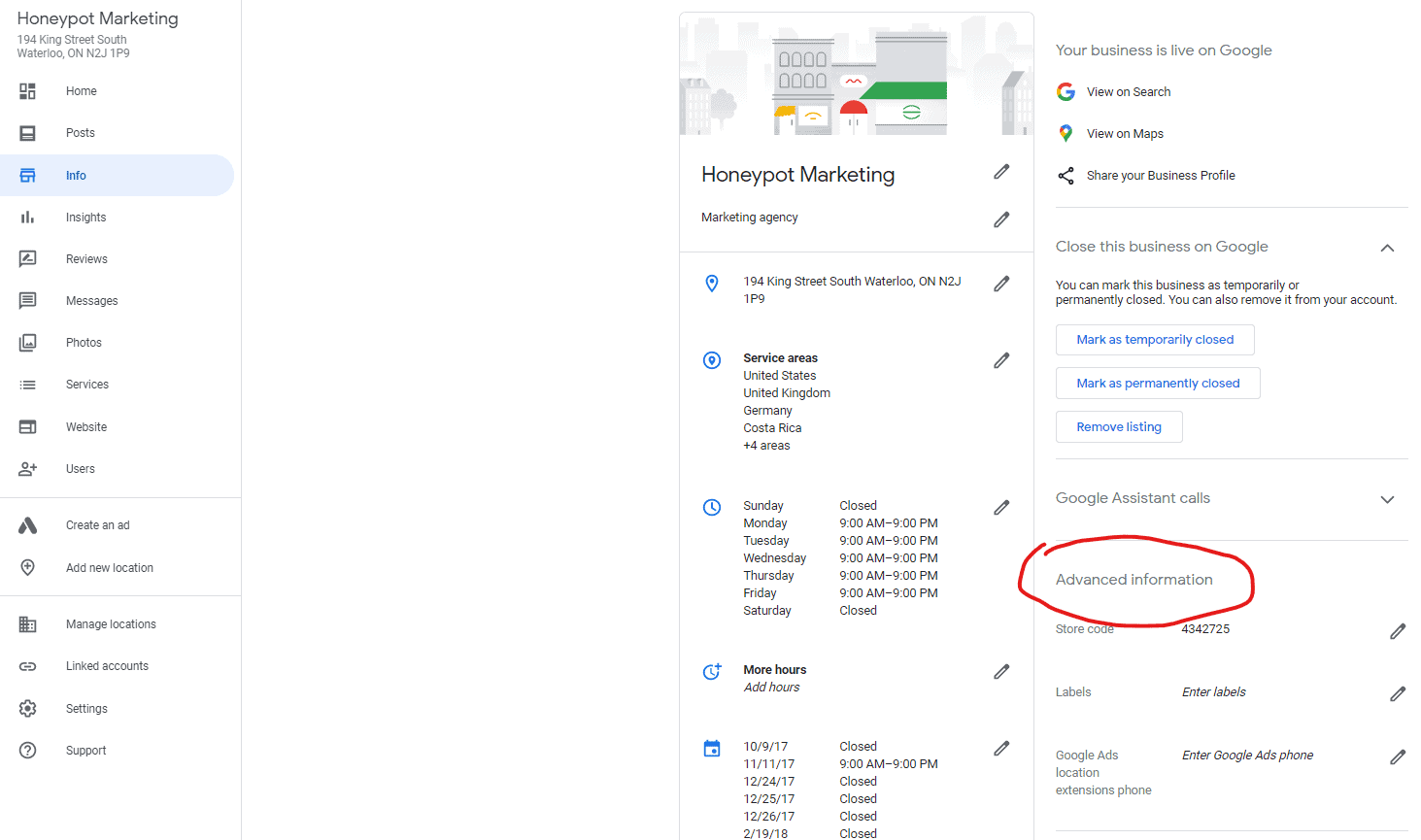Click the Enter Google Ads phone field
Screen dimensions: 1421x840
point(1247,756)
